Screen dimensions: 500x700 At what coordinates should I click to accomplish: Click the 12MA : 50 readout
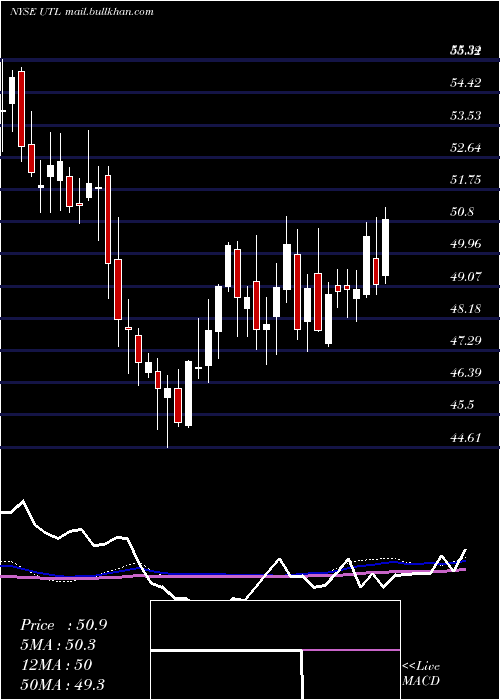point(56,665)
